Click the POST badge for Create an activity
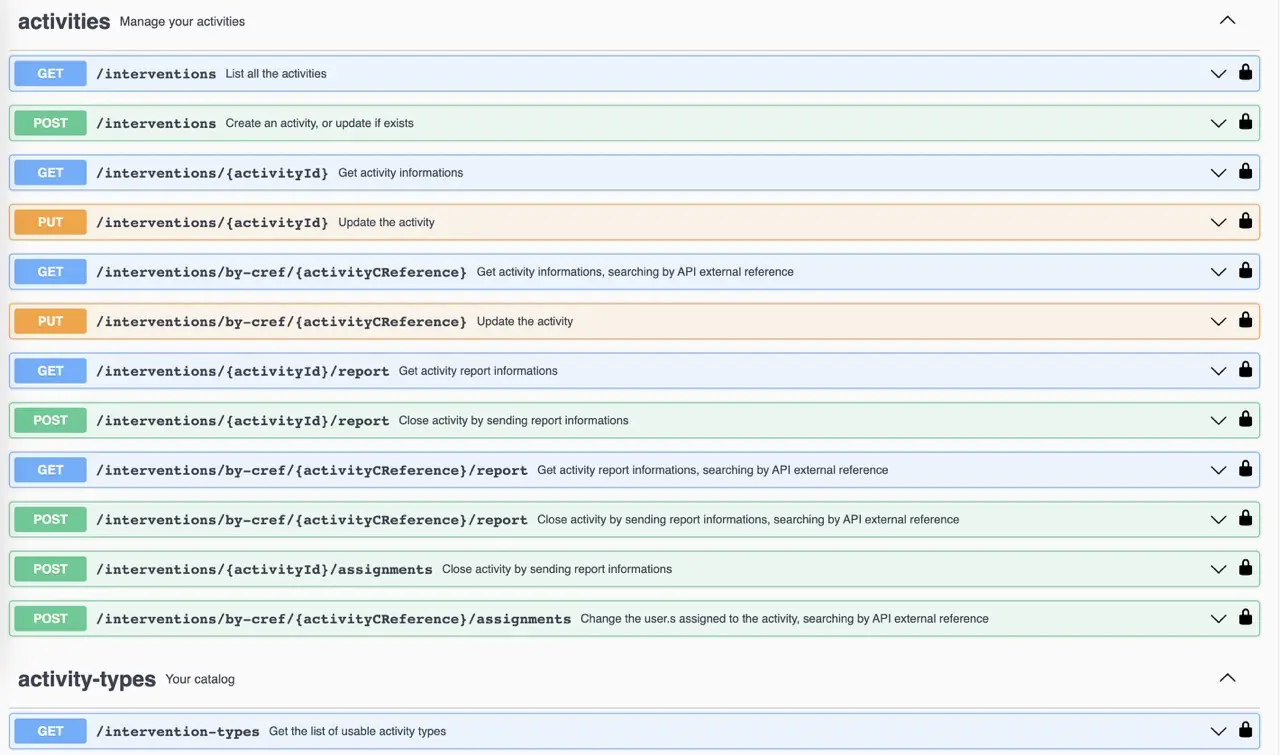Viewport: 1280px width, 755px height. tap(50, 123)
